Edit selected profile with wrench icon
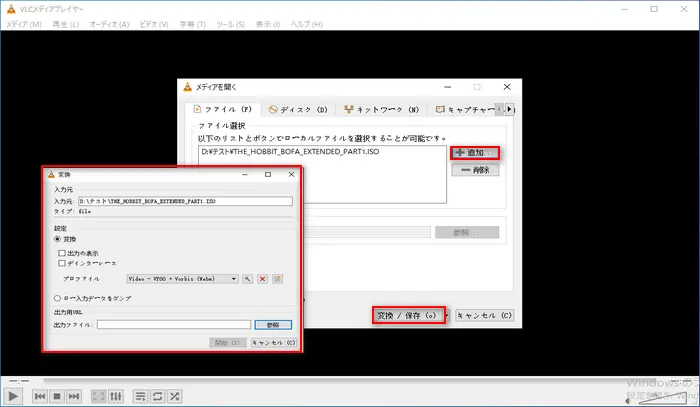700x407 pixels. 248,278
